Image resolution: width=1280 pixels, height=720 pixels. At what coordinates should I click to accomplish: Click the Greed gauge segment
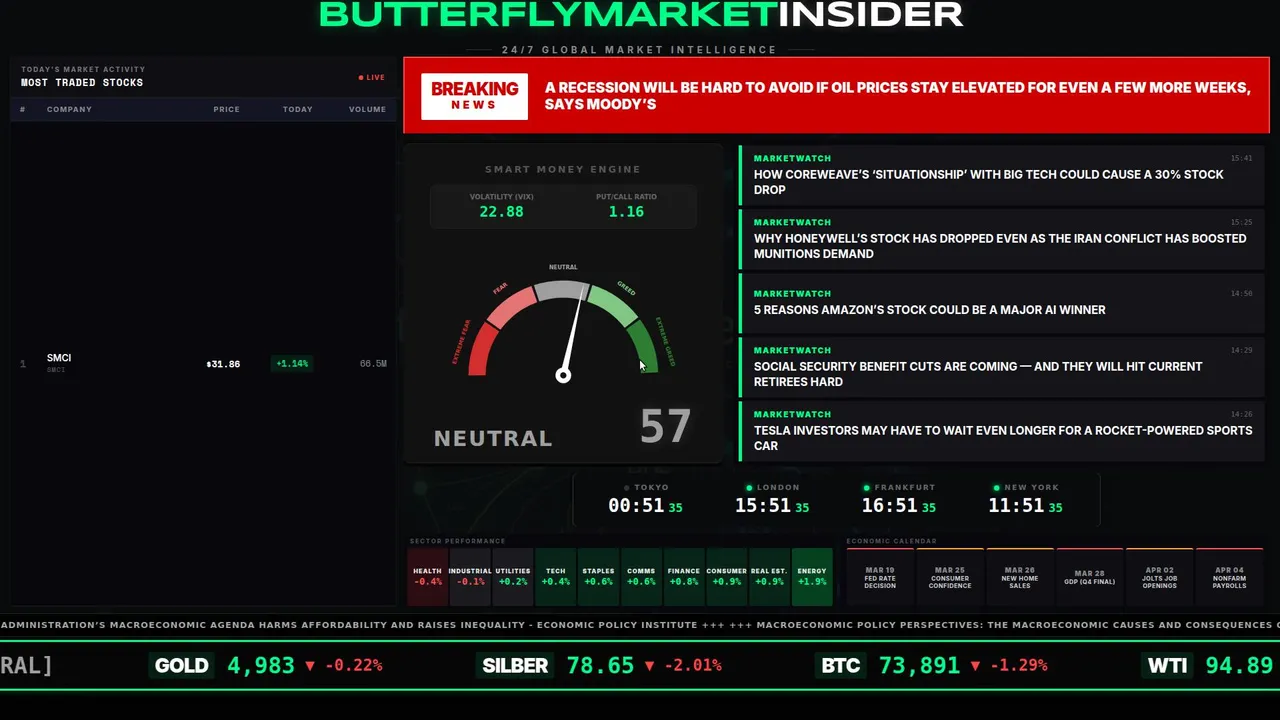(x=614, y=305)
